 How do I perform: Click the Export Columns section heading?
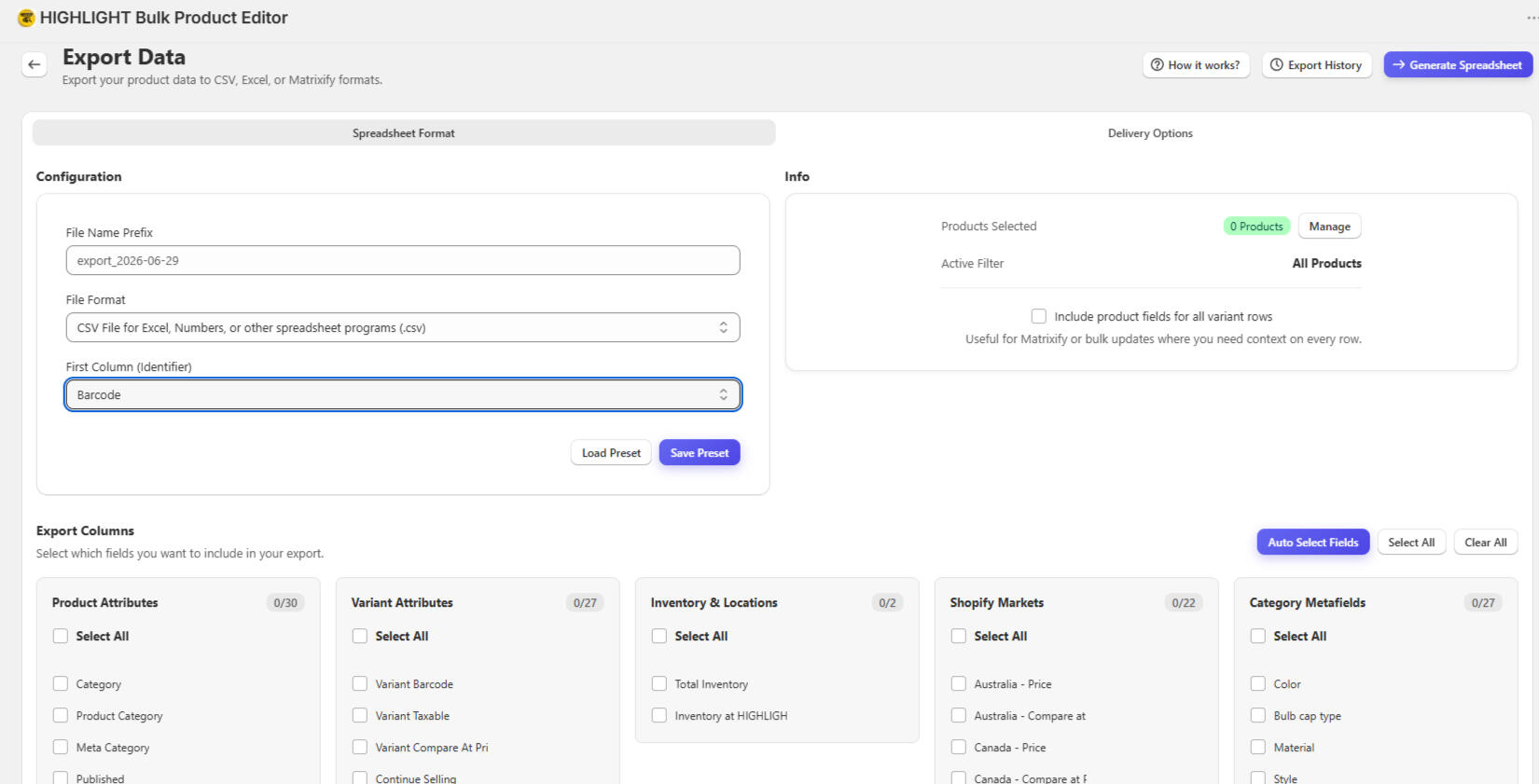tap(85, 530)
